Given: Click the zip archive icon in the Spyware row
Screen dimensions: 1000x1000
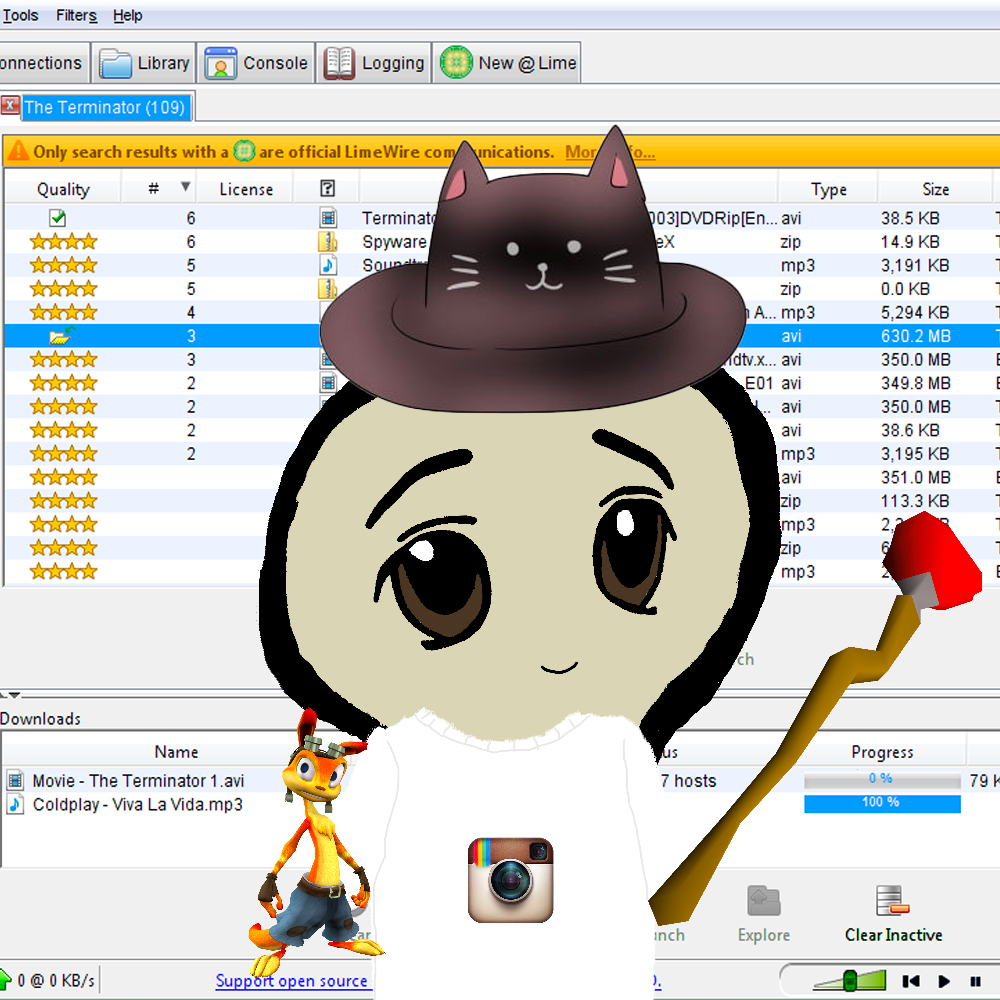Looking at the screenshot, I should click(x=328, y=242).
